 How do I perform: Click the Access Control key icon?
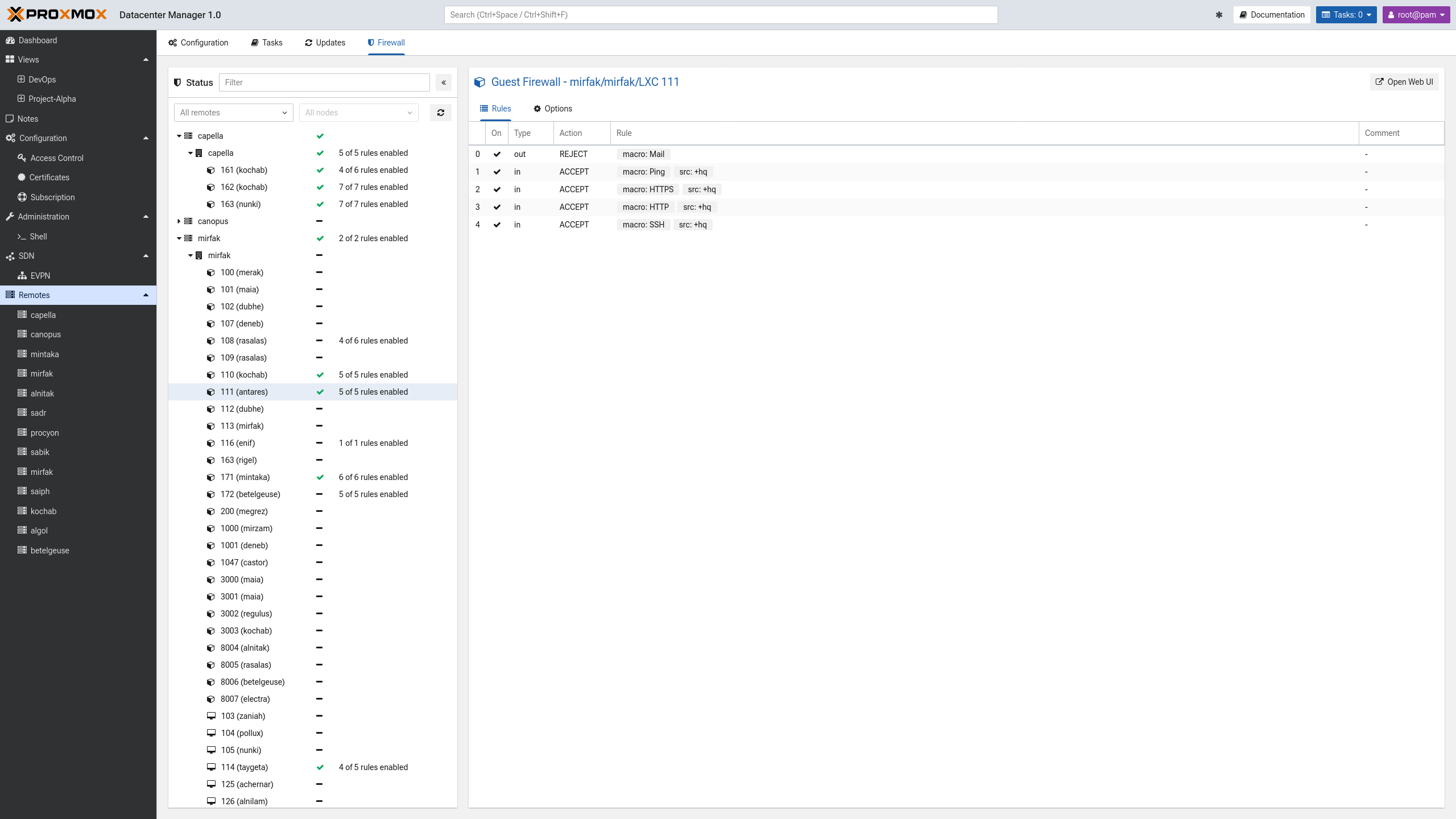coord(22,158)
